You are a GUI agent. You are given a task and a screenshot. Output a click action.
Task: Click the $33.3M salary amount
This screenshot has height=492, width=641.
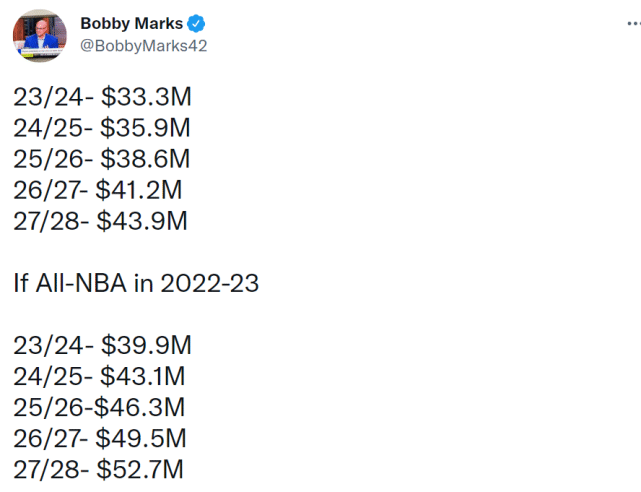tap(146, 97)
